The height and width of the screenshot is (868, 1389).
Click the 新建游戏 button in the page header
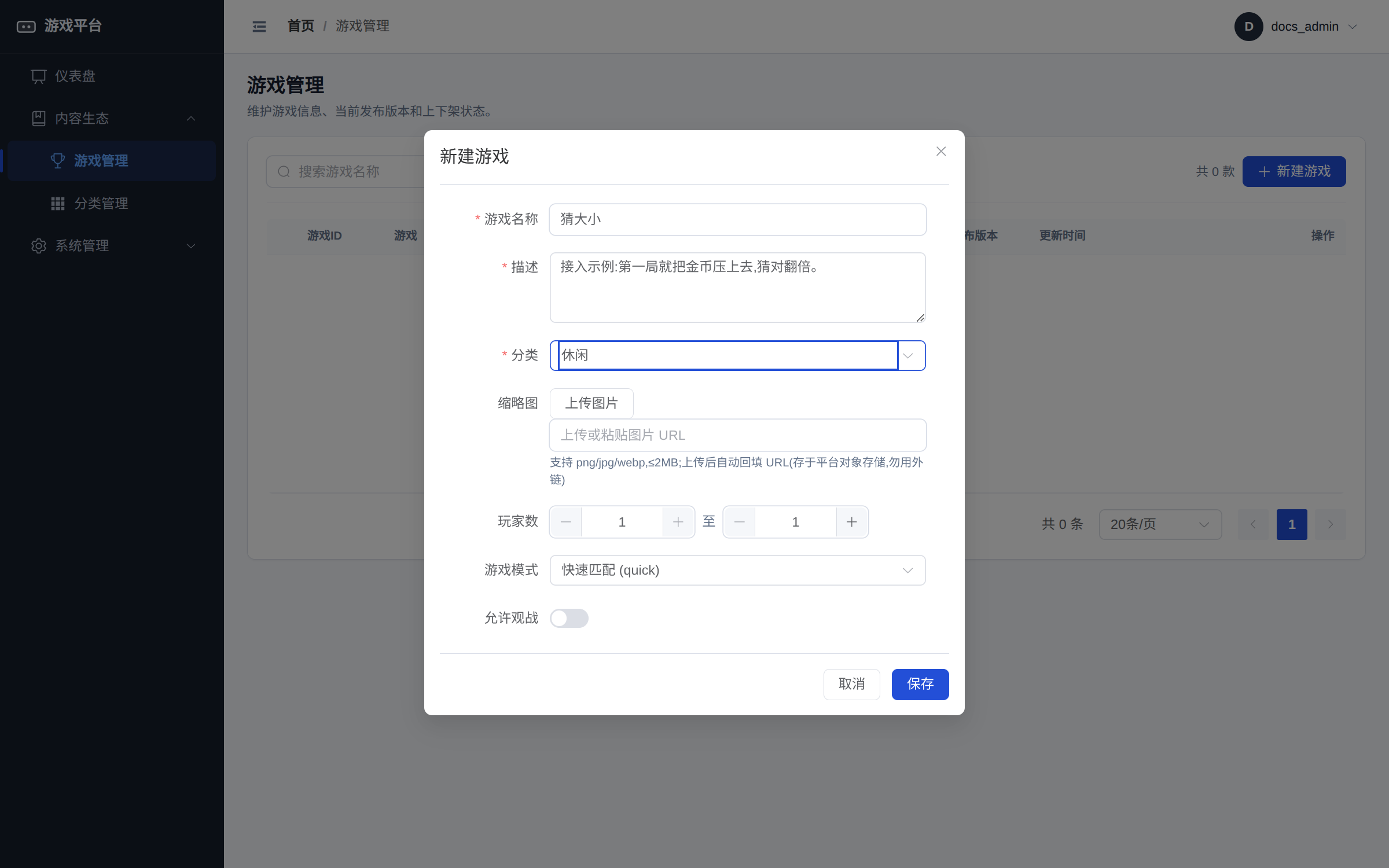click(1294, 172)
